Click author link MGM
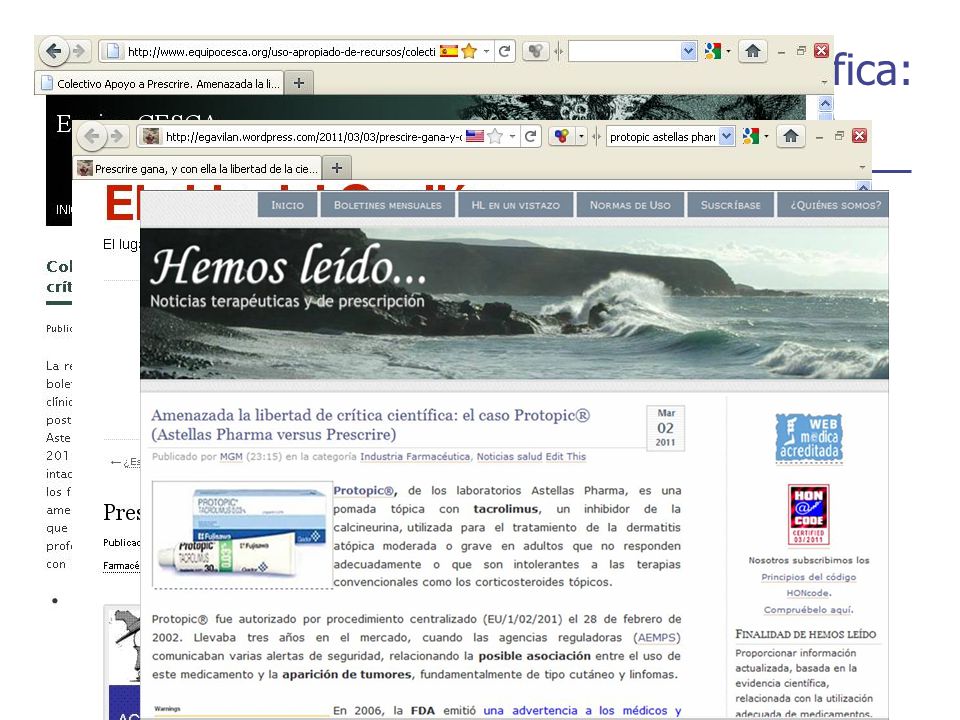Image resolution: width=960 pixels, height=720 pixels. (x=231, y=457)
